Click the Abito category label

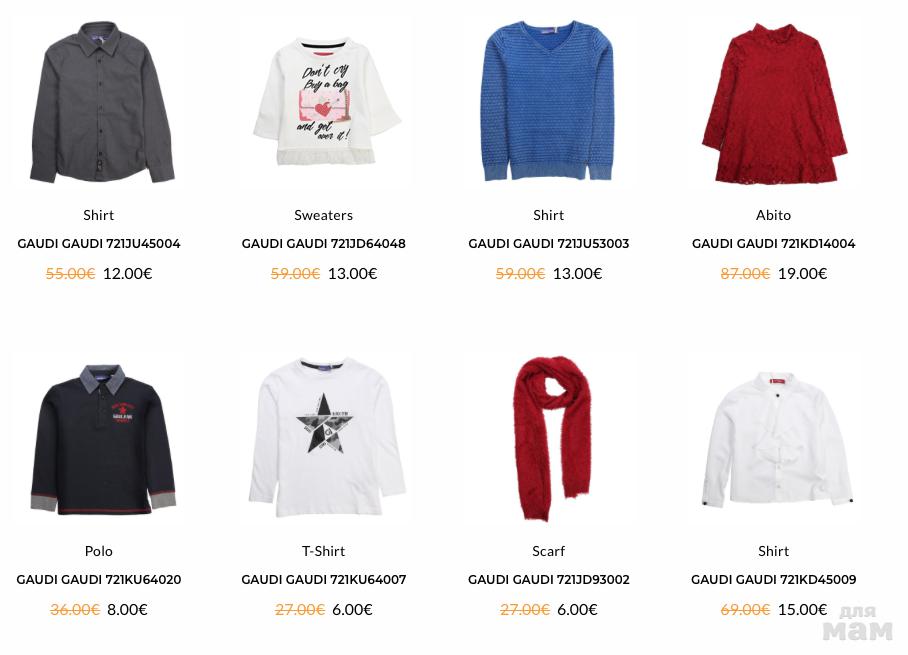(773, 215)
